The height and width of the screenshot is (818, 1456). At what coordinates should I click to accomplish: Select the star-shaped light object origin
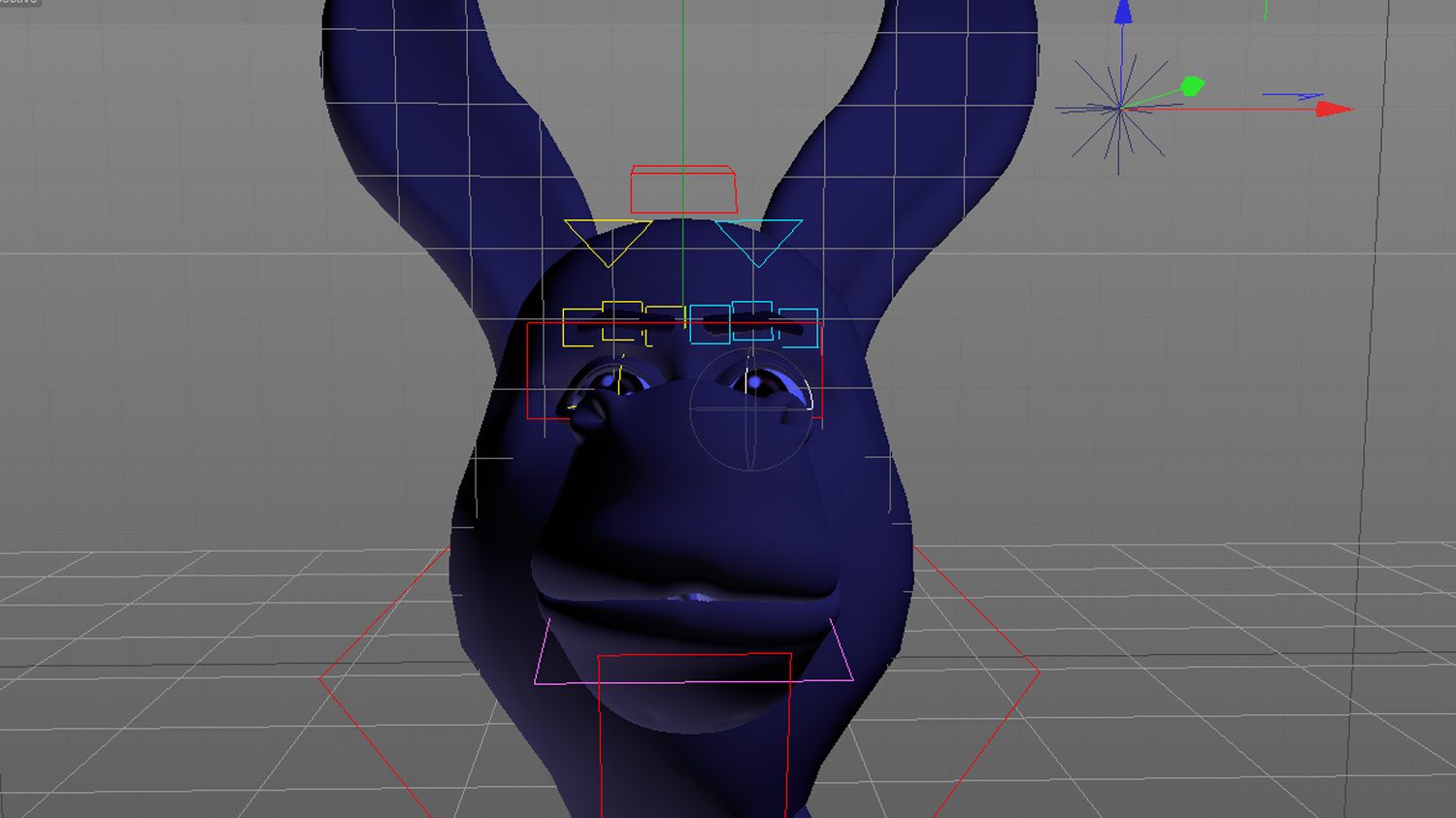tap(1119, 109)
